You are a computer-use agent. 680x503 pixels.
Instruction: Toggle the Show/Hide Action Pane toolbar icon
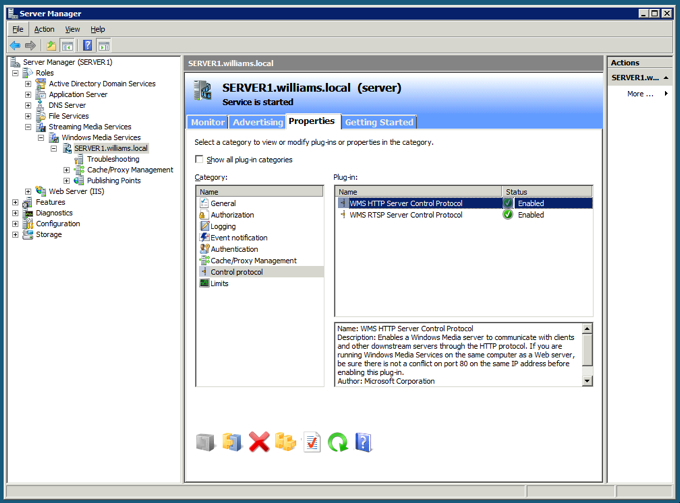104,45
